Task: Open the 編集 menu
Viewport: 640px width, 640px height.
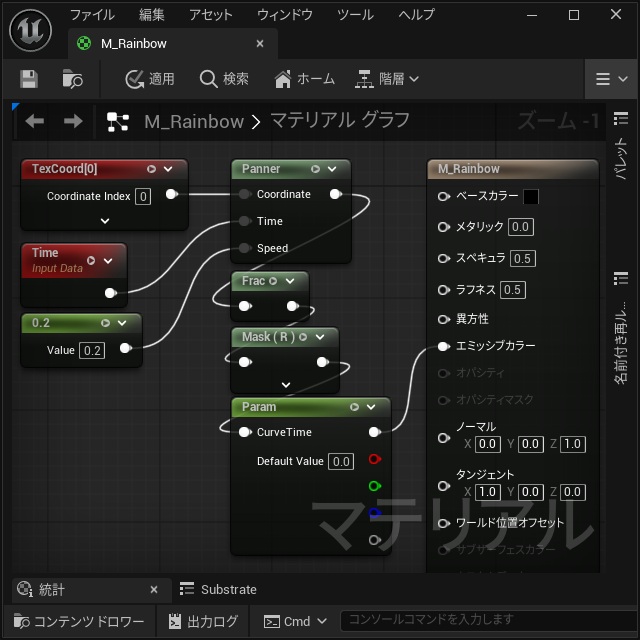Action: (x=151, y=15)
